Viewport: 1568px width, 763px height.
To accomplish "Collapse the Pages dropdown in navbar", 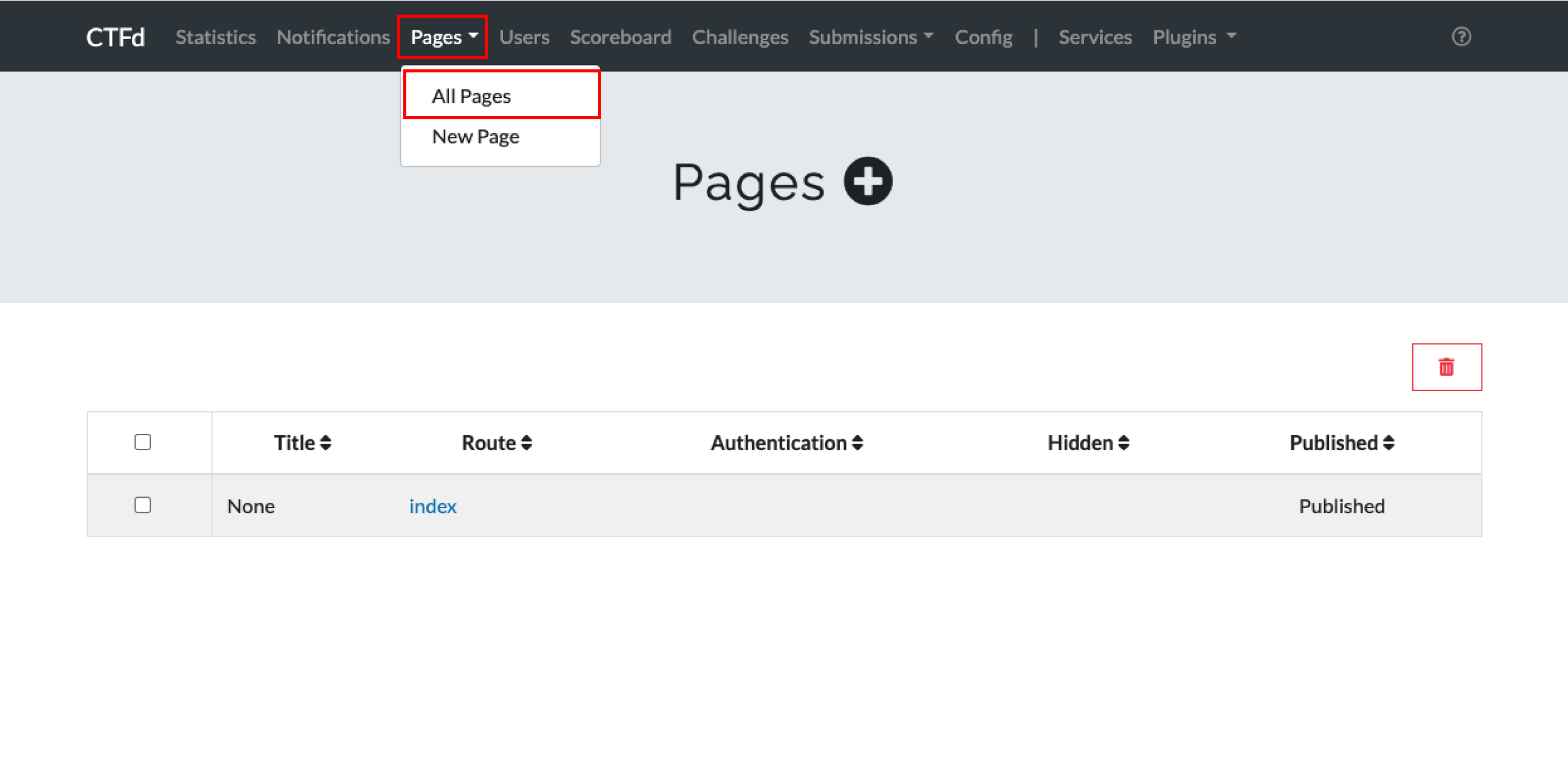I will (x=443, y=37).
